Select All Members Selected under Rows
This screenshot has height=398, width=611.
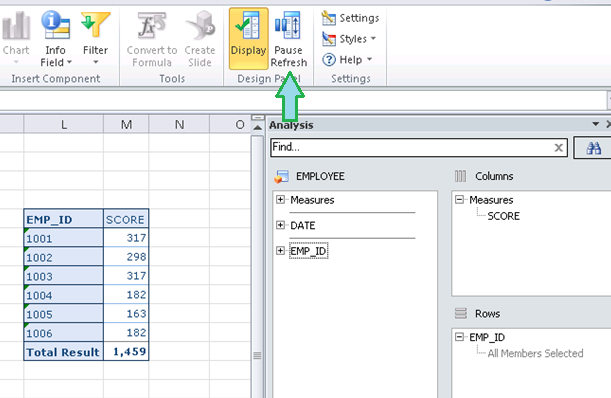[535, 354]
